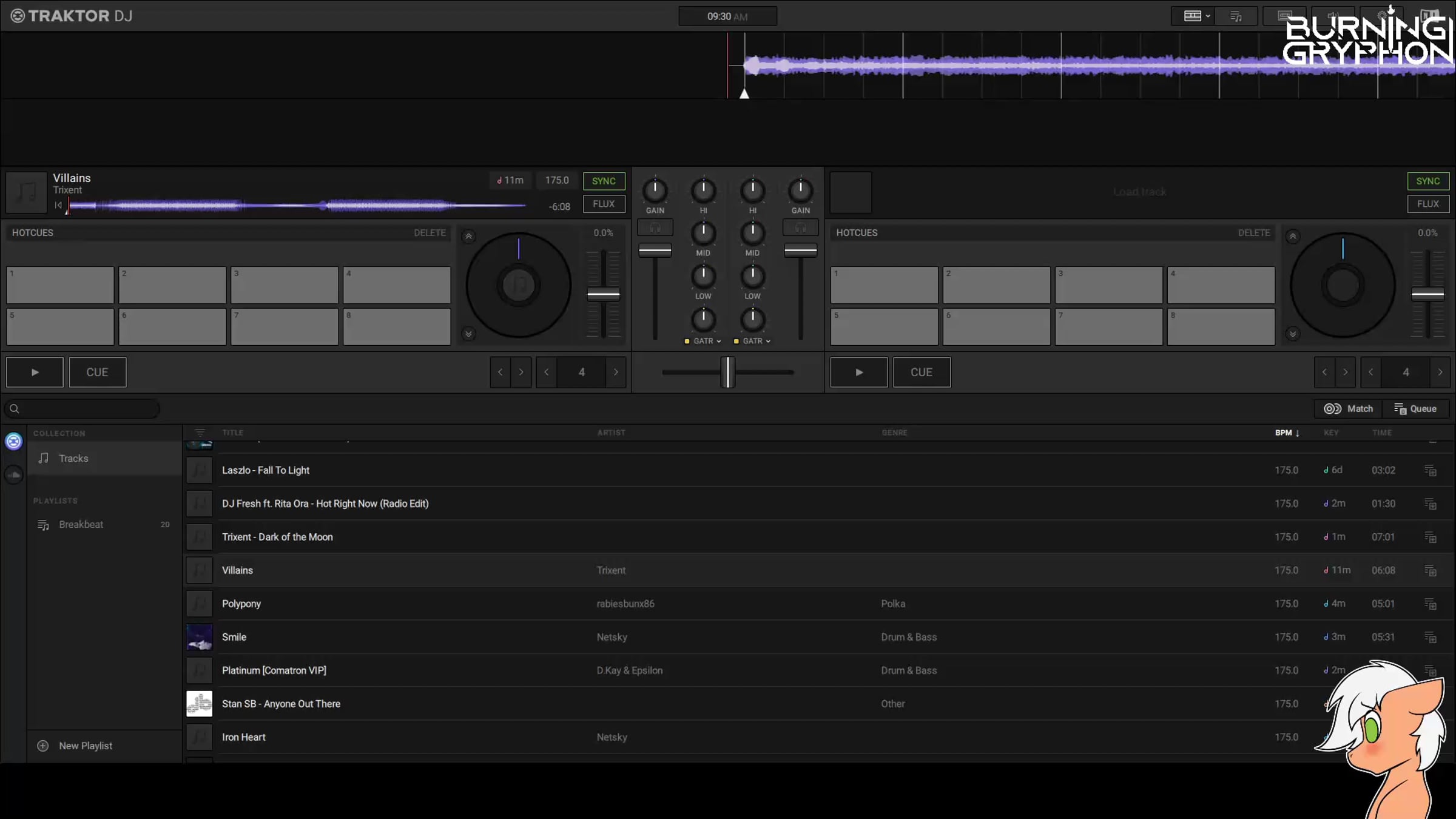Click the empty right deck cover art slot
Image resolution: width=1456 pixels, height=819 pixels.
[x=851, y=192]
